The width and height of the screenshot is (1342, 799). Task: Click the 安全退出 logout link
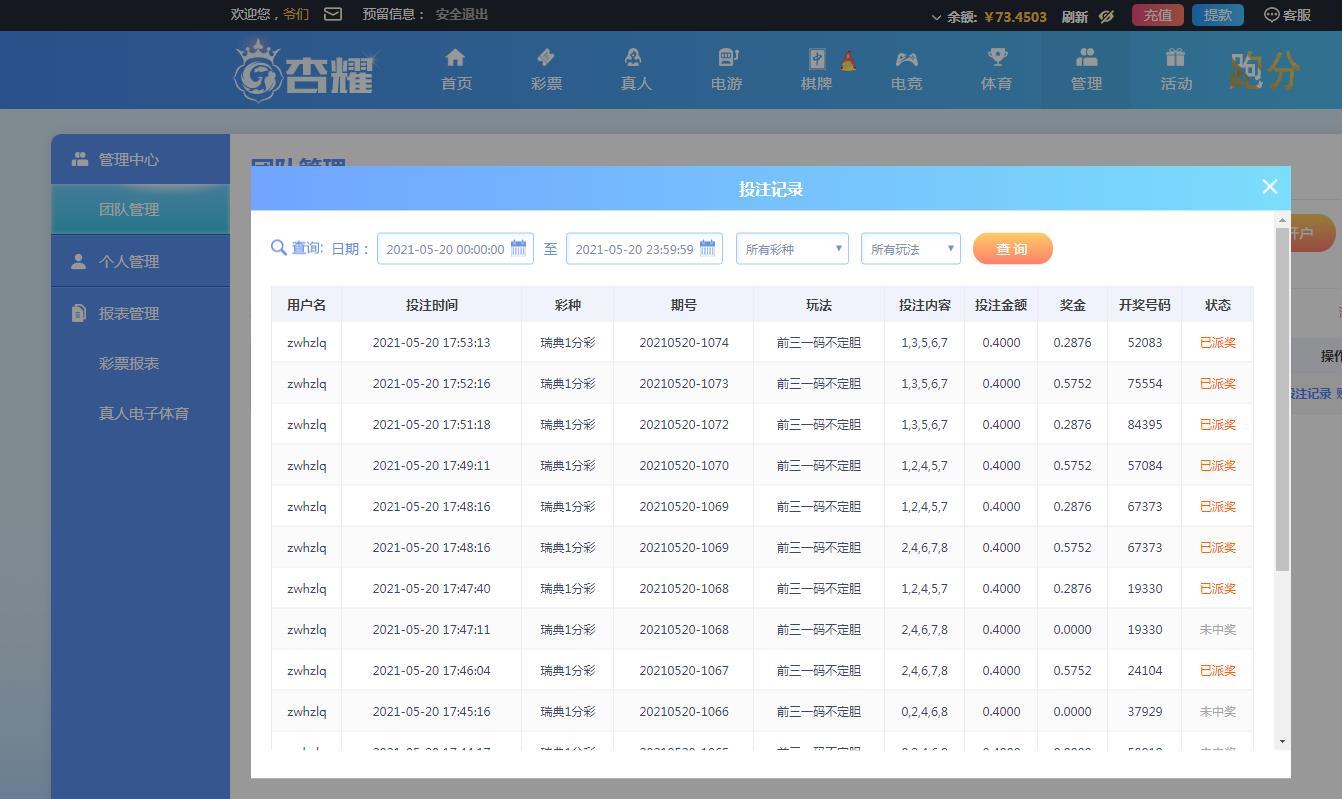(x=462, y=14)
